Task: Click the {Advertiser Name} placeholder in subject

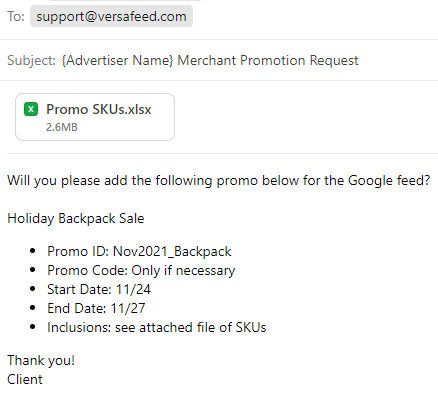Action: [118, 60]
